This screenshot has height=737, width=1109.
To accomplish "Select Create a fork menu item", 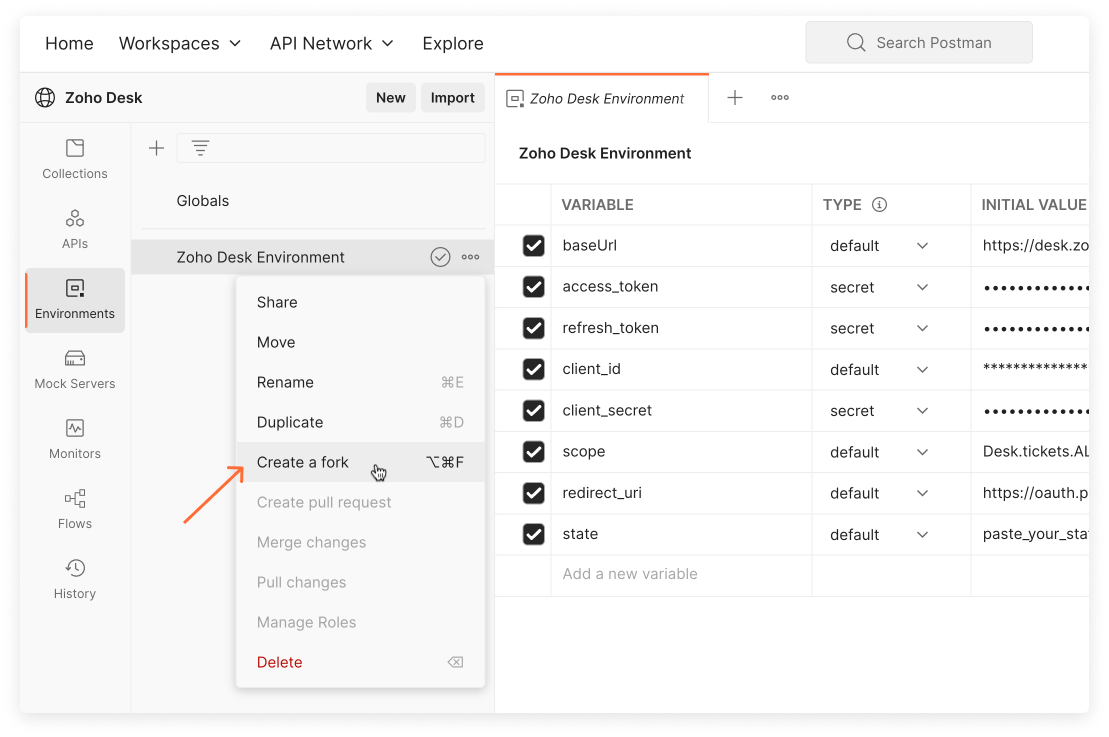I will 360,462.
